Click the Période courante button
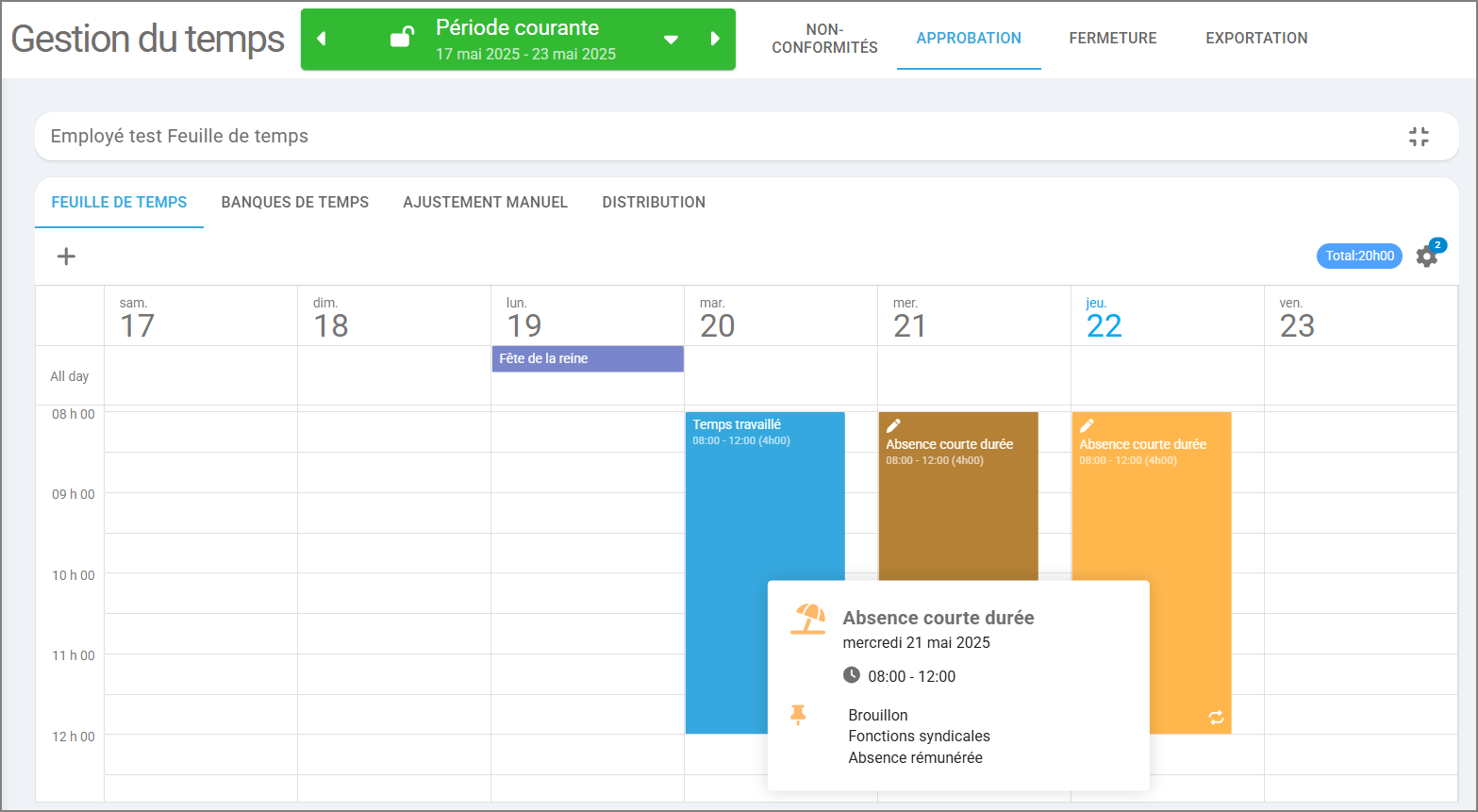 click(518, 39)
